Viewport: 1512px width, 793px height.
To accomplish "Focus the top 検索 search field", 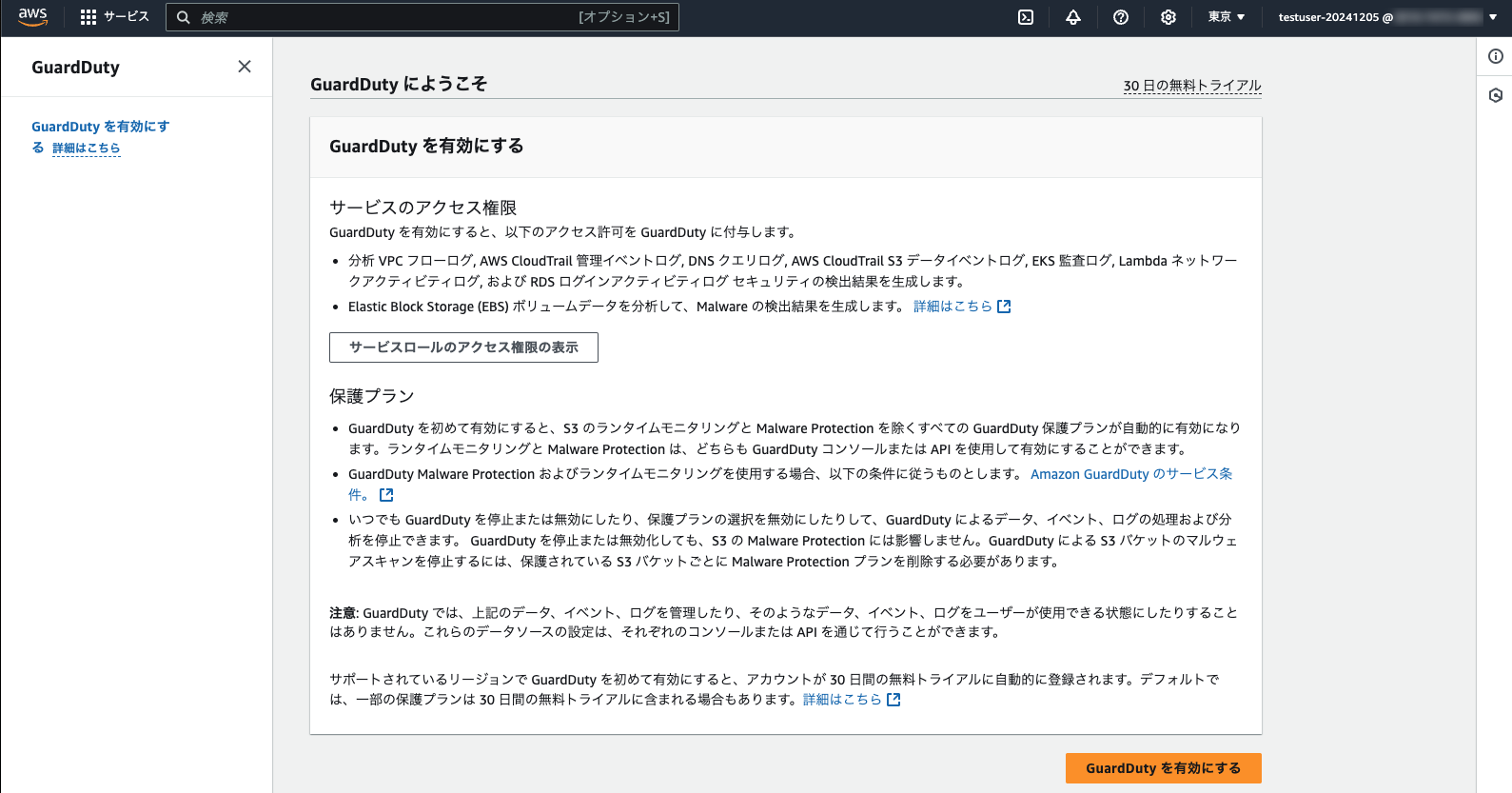I will point(422,17).
